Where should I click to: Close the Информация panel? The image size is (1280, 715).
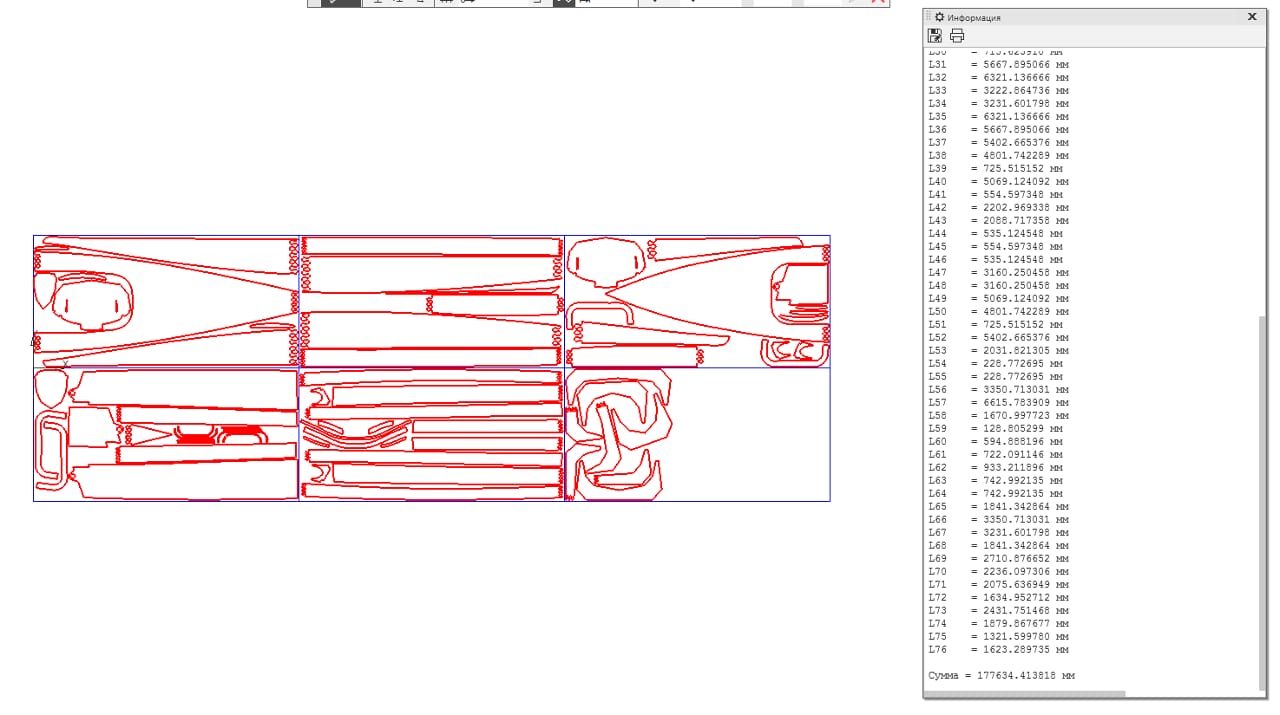tap(1252, 17)
